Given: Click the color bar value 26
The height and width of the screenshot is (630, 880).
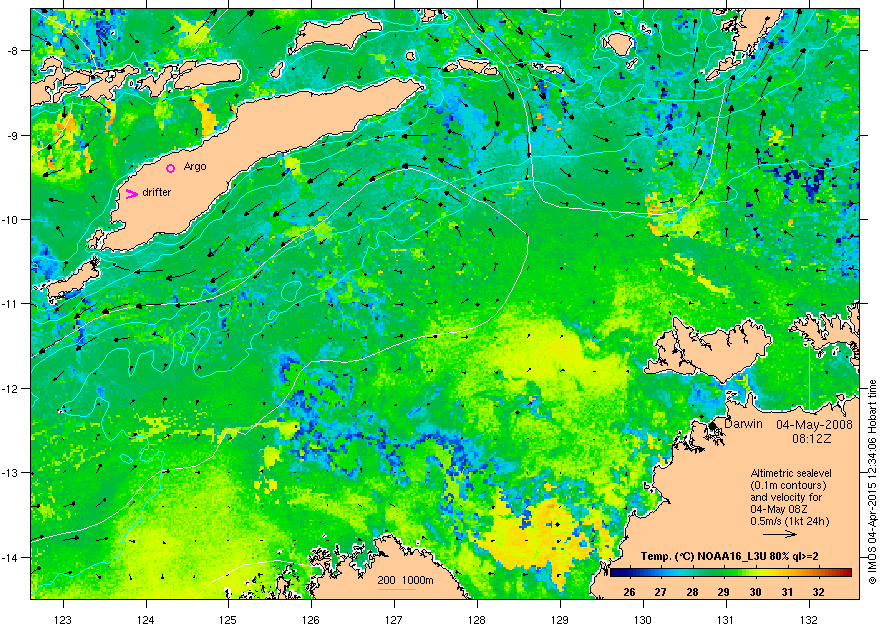Looking at the screenshot, I should 629,592.
